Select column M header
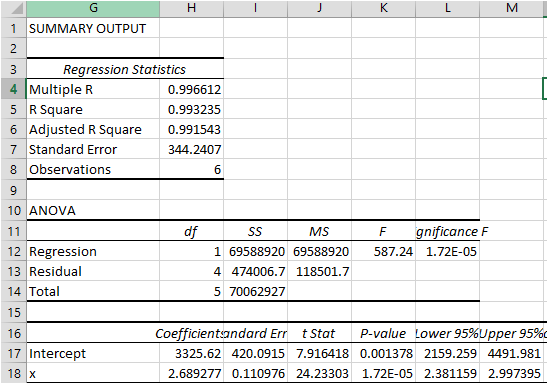Image resolution: width=548 pixels, height=384 pixels. [x=512, y=8]
